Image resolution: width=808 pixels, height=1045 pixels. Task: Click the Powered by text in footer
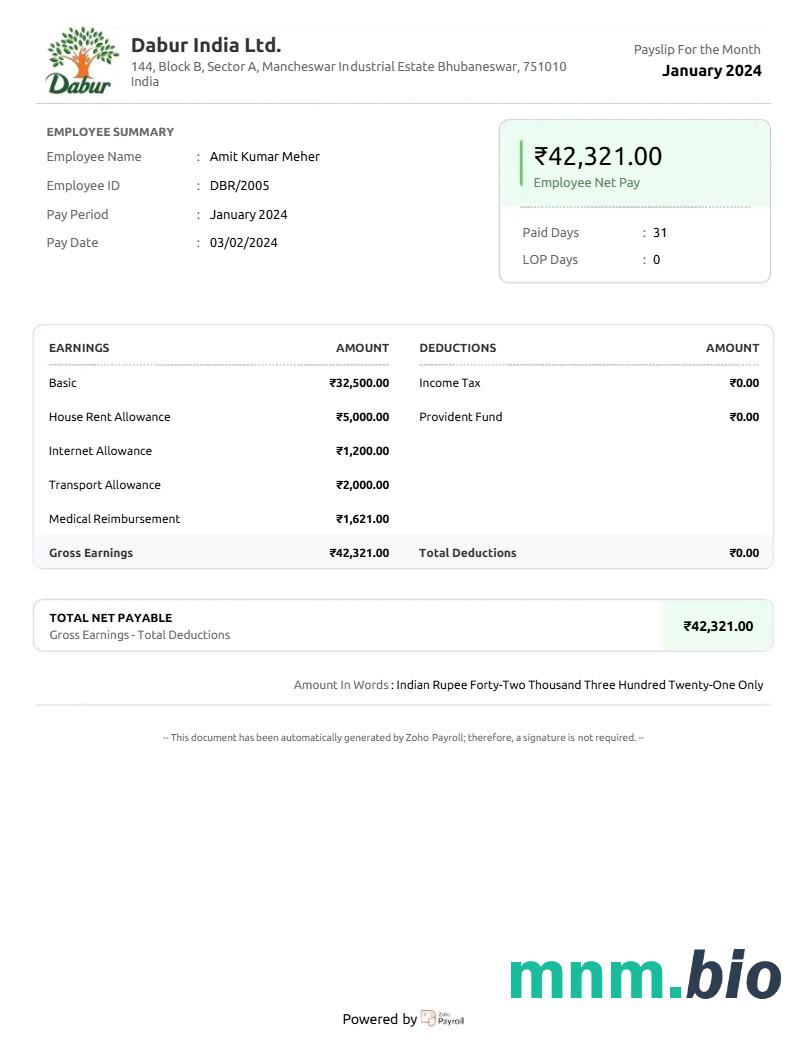pos(380,1020)
